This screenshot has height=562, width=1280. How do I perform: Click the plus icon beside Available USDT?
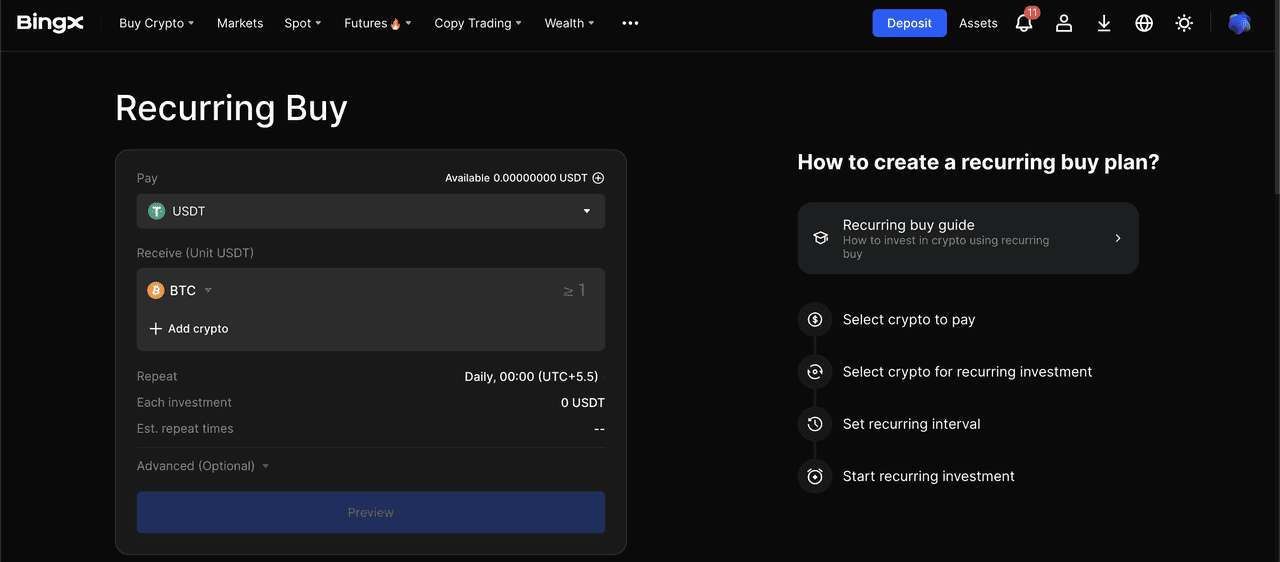pyautogui.click(x=598, y=178)
